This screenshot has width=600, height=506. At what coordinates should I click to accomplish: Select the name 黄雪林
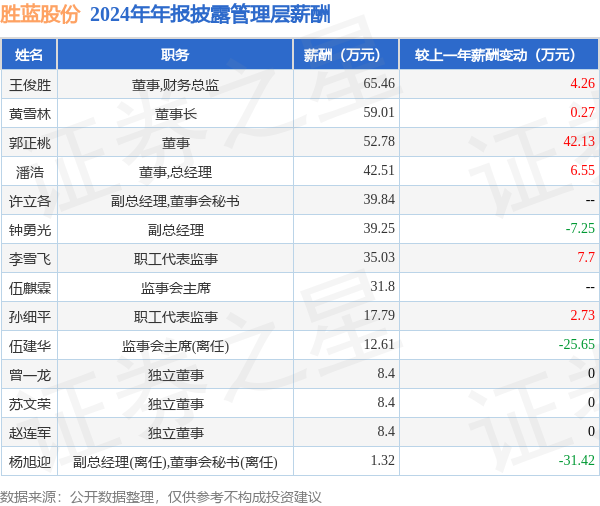pos(30,114)
